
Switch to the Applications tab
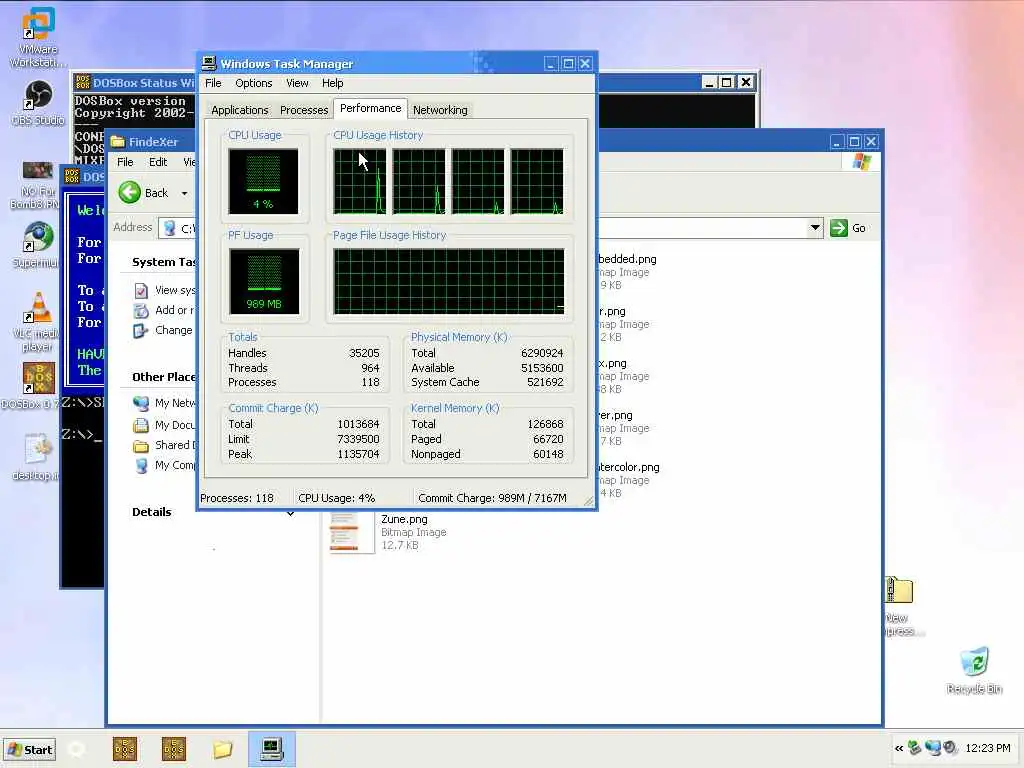pos(240,110)
